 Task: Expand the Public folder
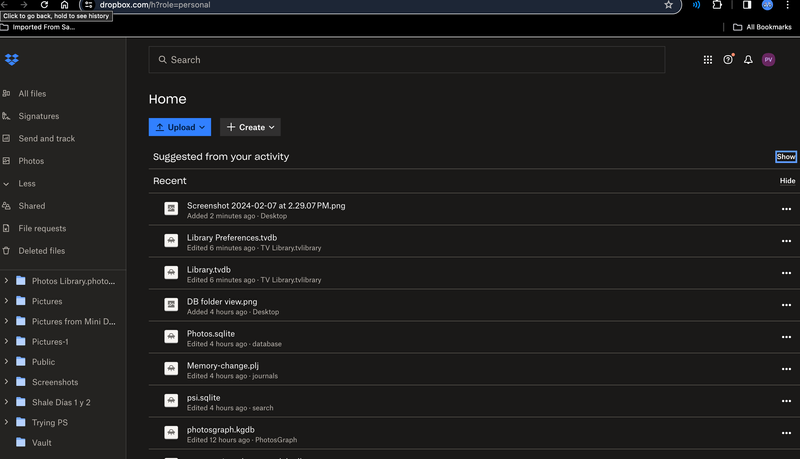tap(6, 361)
